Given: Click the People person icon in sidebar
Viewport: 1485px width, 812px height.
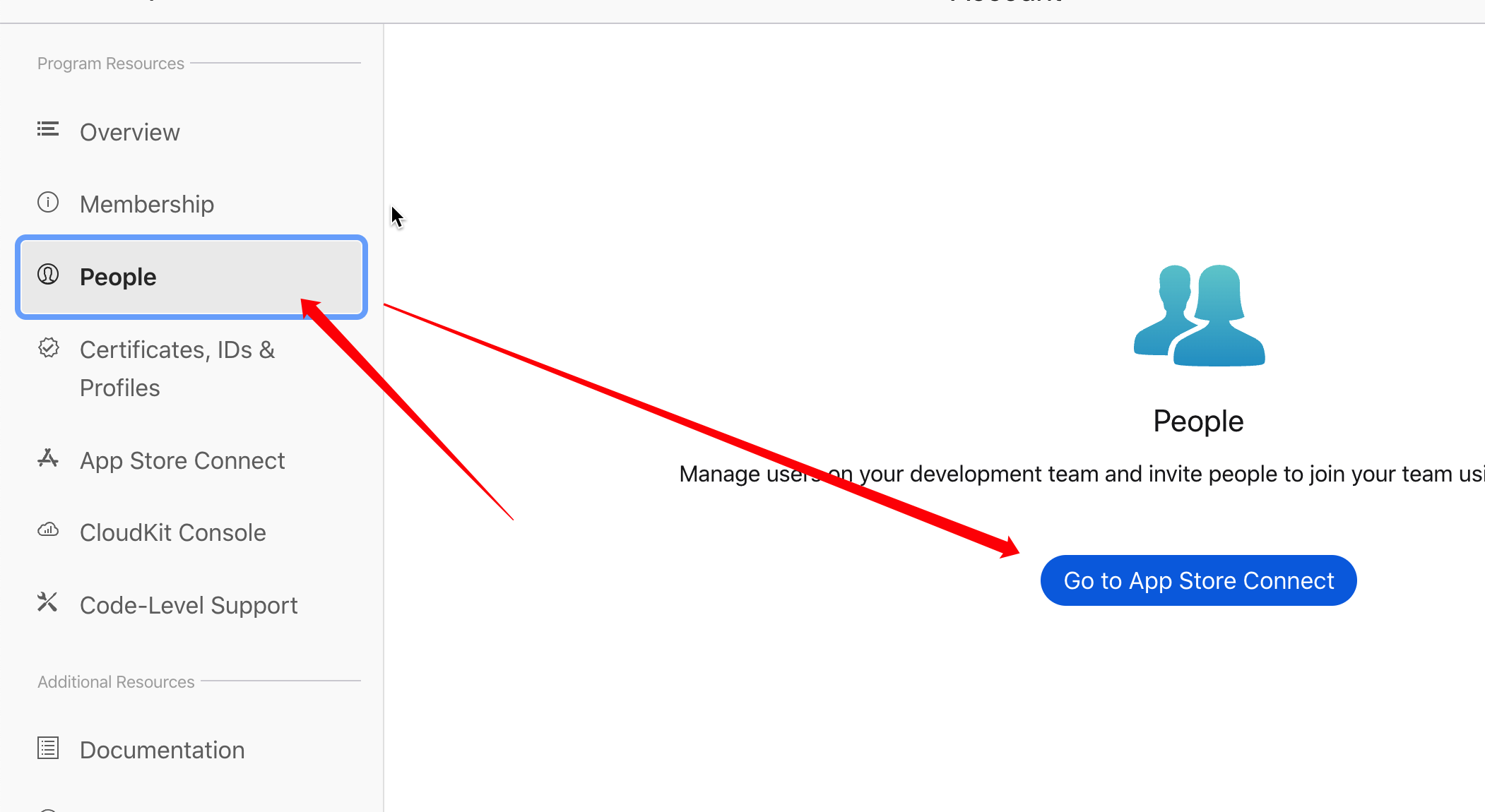Looking at the screenshot, I should 48,275.
